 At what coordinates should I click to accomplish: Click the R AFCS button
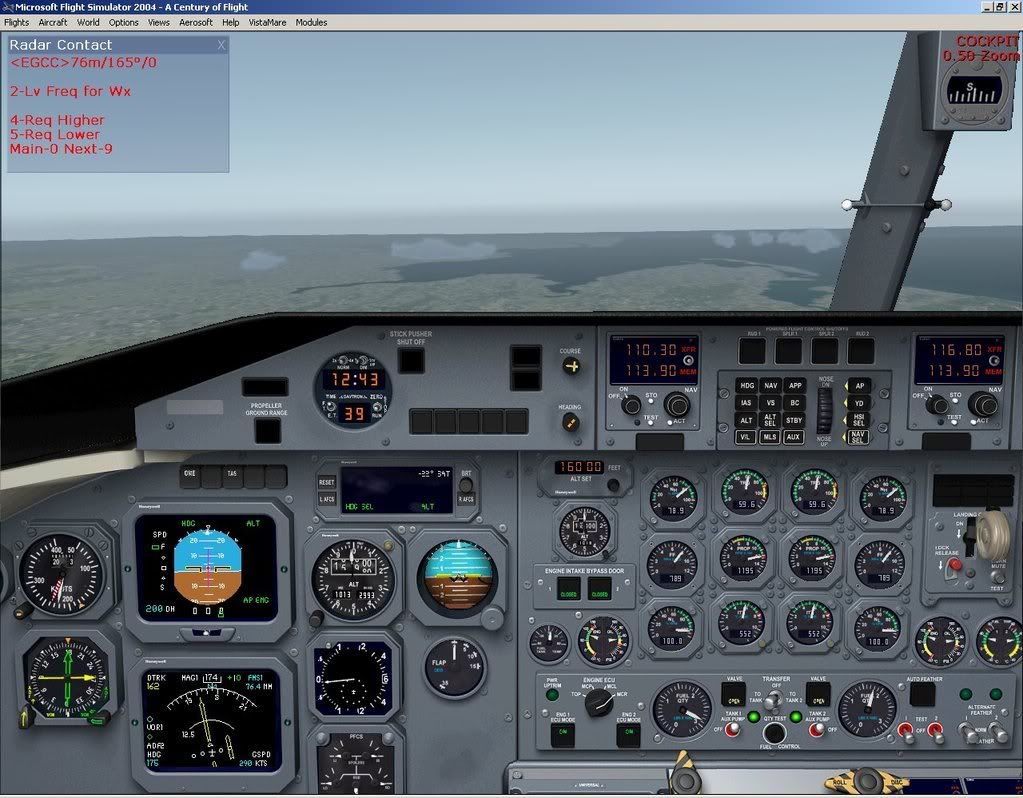pyautogui.click(x=466, y=500)
